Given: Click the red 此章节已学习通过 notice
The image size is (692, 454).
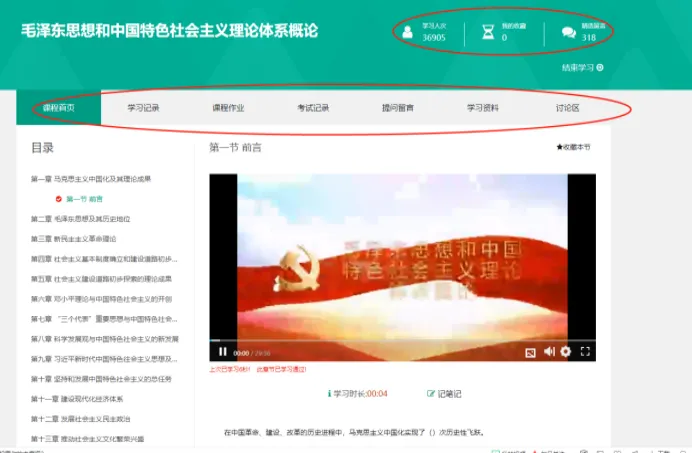Looking at the screenshot, I should (282, 369).
